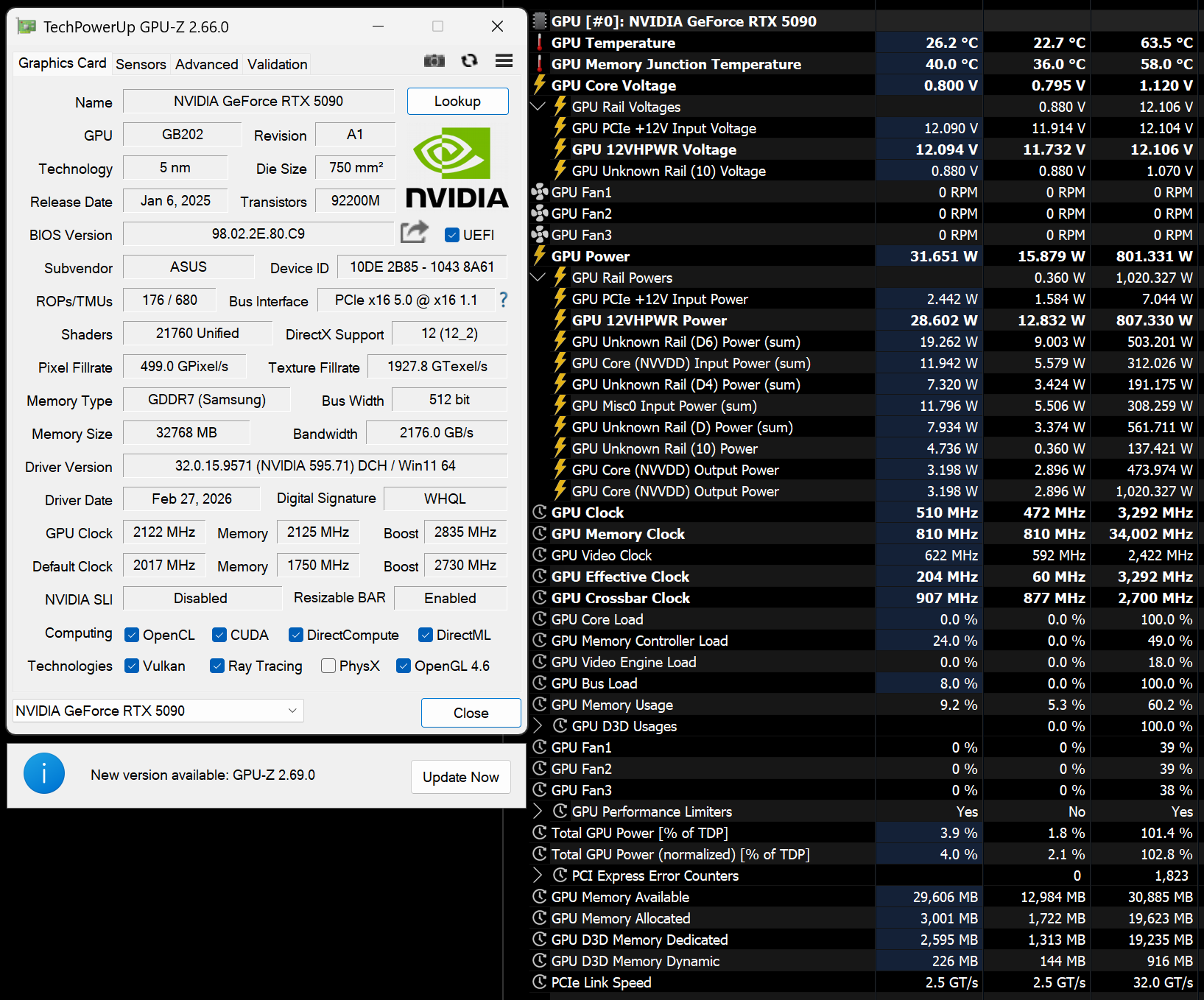Collapse the GPU Rail Powers group
1204x1000 pixels.
[x=538, y=278]
